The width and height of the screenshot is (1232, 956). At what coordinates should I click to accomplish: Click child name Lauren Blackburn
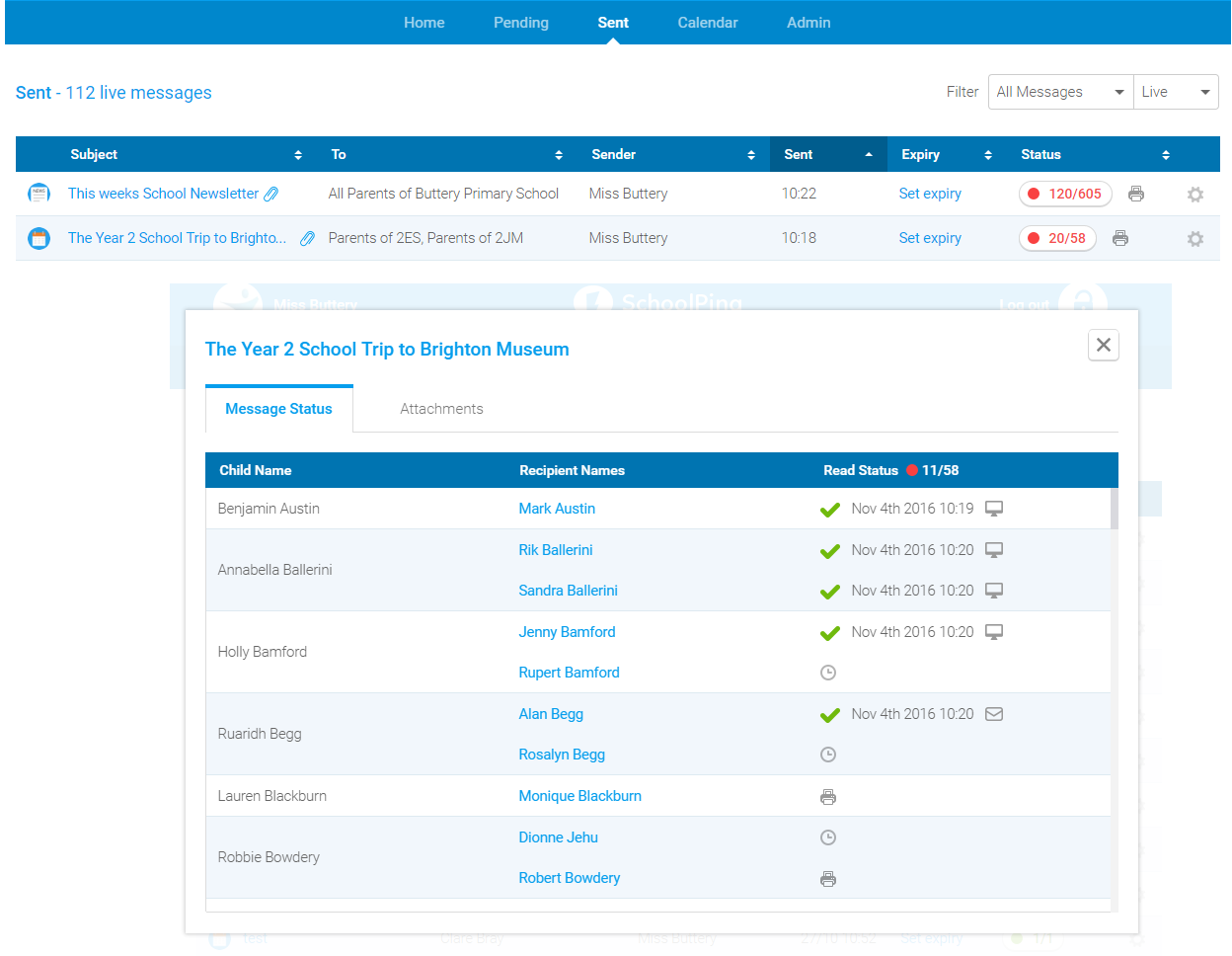click(x=272, y=796)
